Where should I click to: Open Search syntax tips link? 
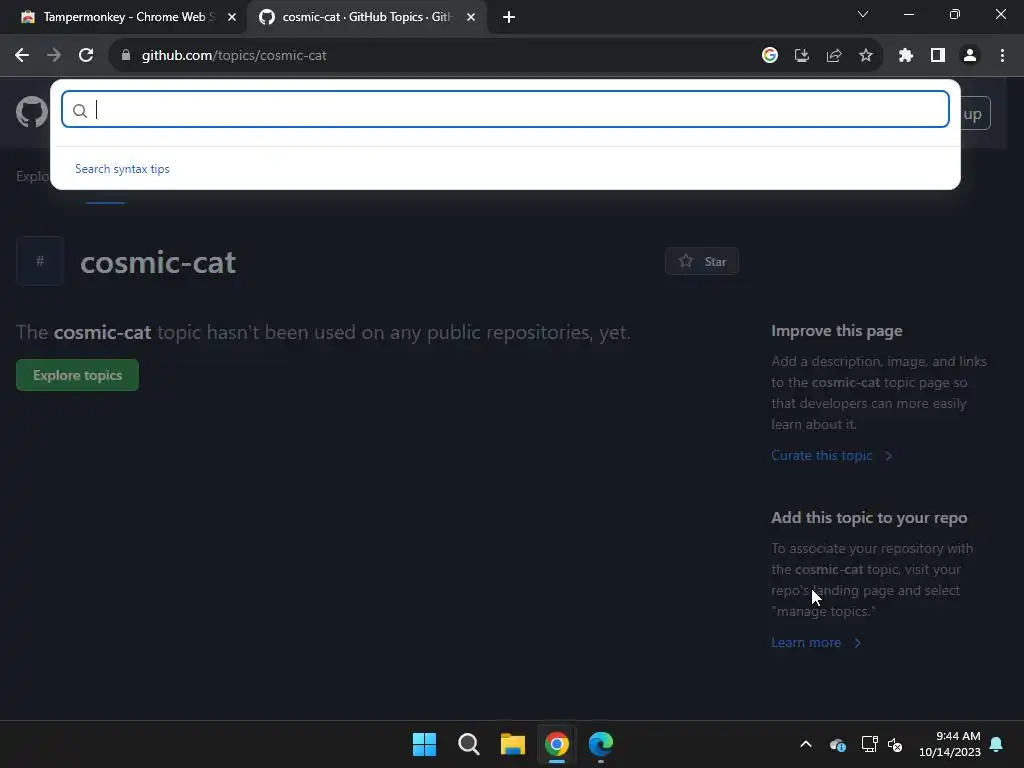[x=122, y=168]
